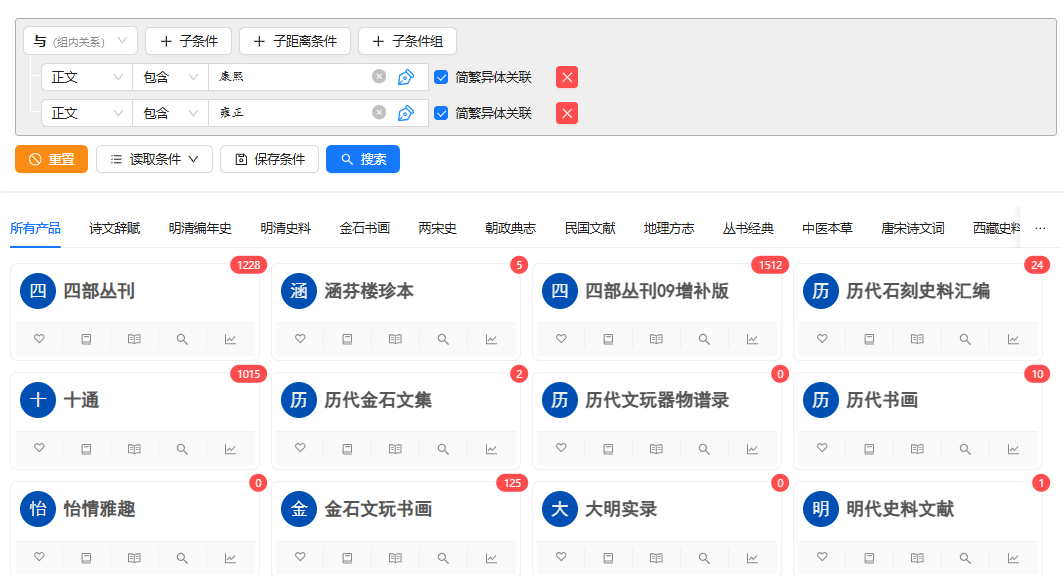Toggle 简繁异体关联 checkbox in the 雍正 row

441,113
